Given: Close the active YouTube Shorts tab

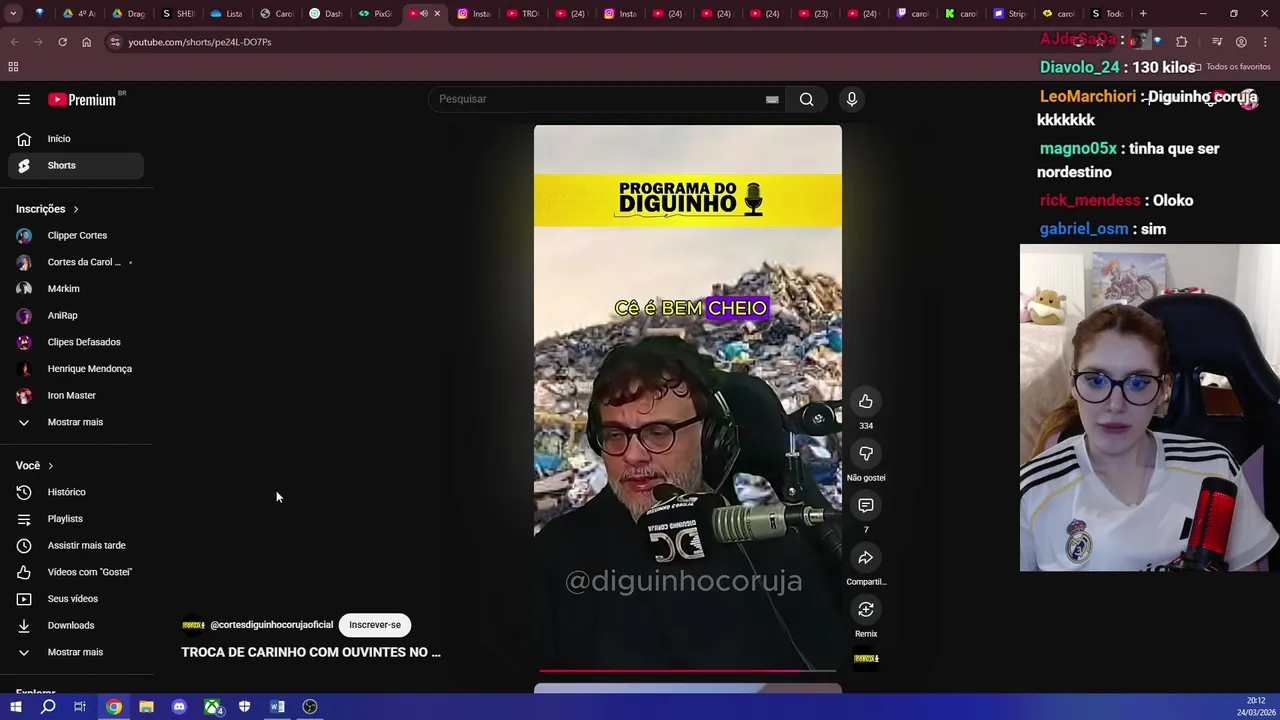Looking at the screenshot, I should (x=437, y=14).
